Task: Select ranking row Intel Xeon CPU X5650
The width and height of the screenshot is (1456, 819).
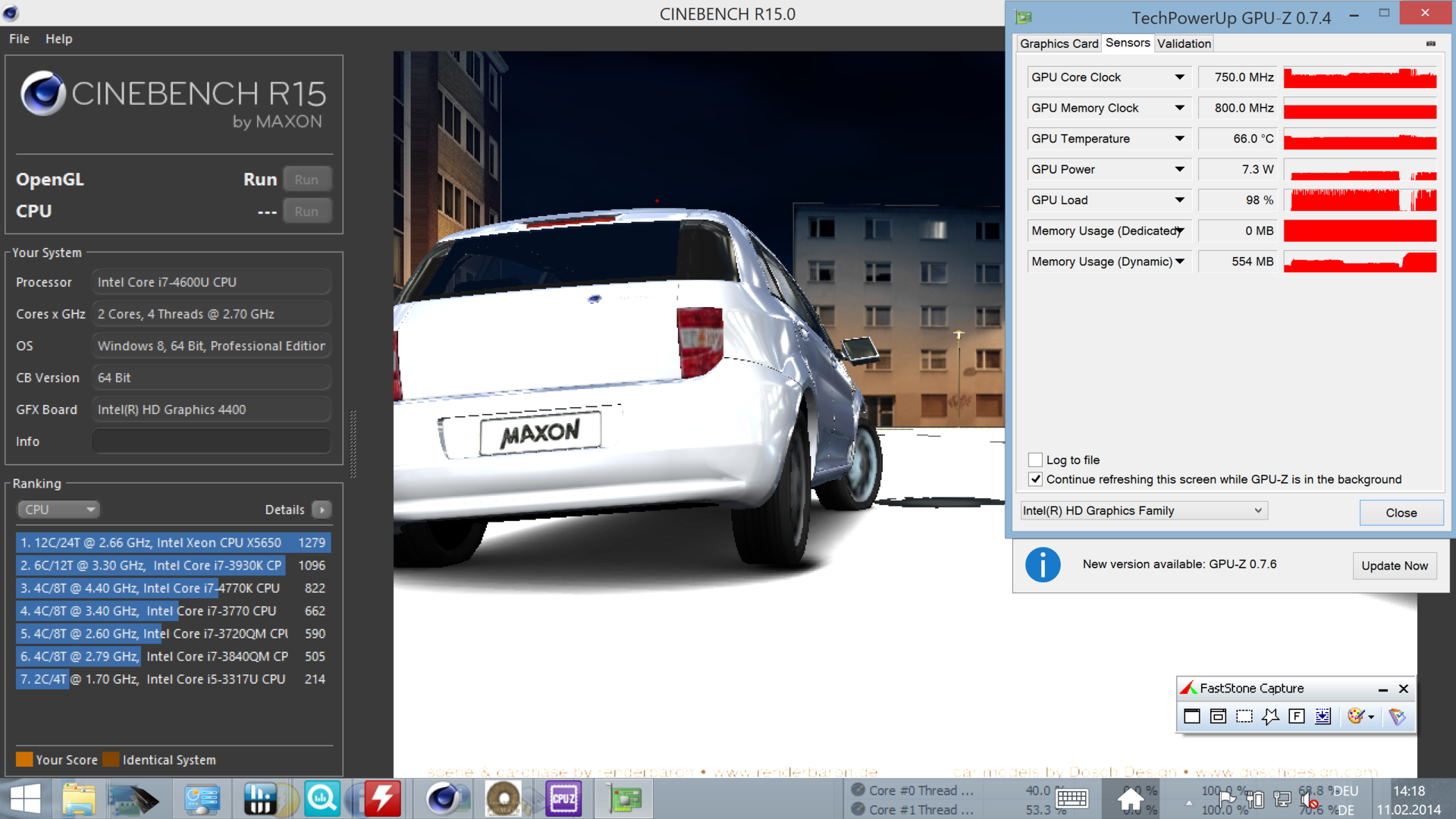Action: tap(173, 543)
